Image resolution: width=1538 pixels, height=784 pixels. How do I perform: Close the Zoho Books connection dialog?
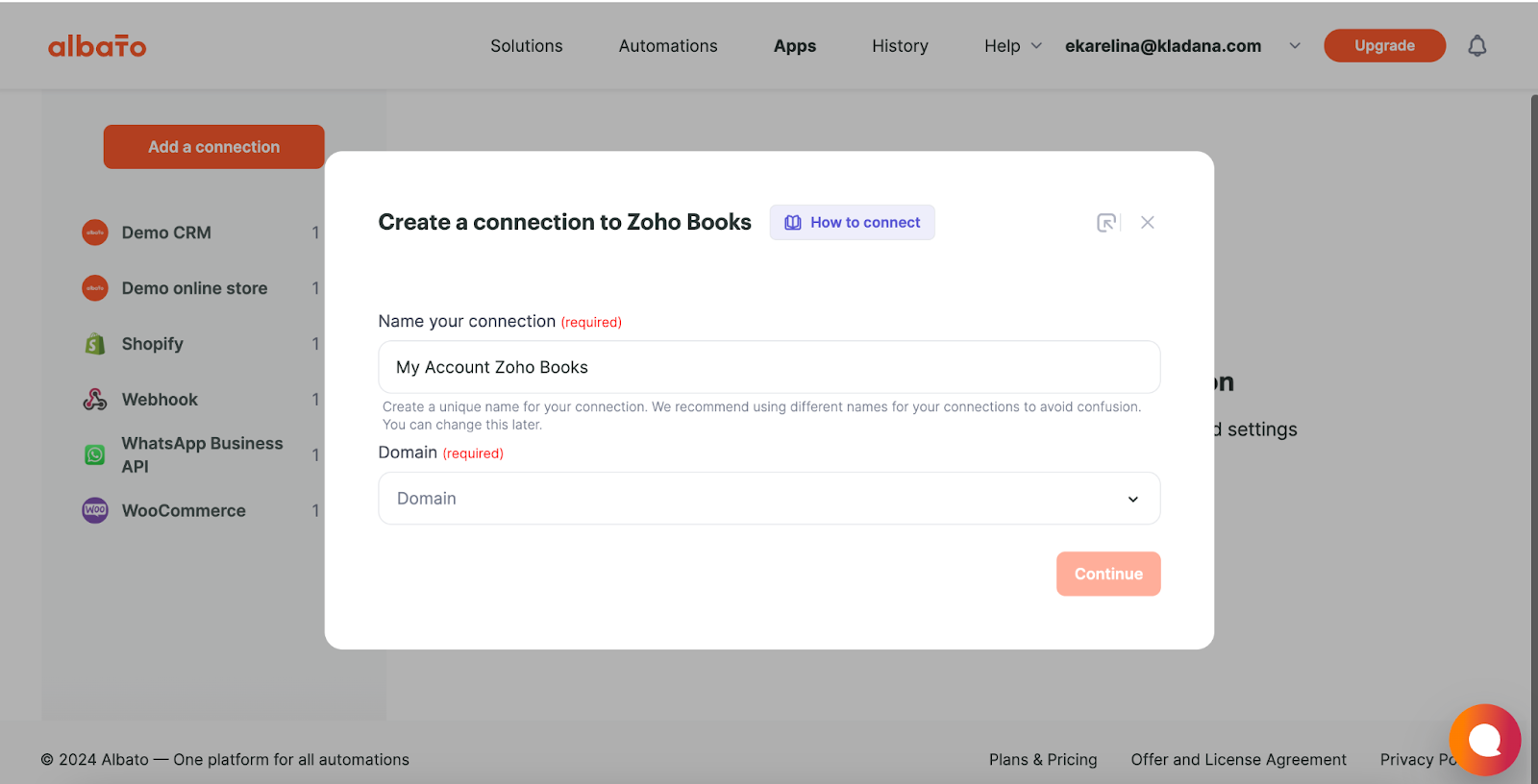pos(1148,223)
